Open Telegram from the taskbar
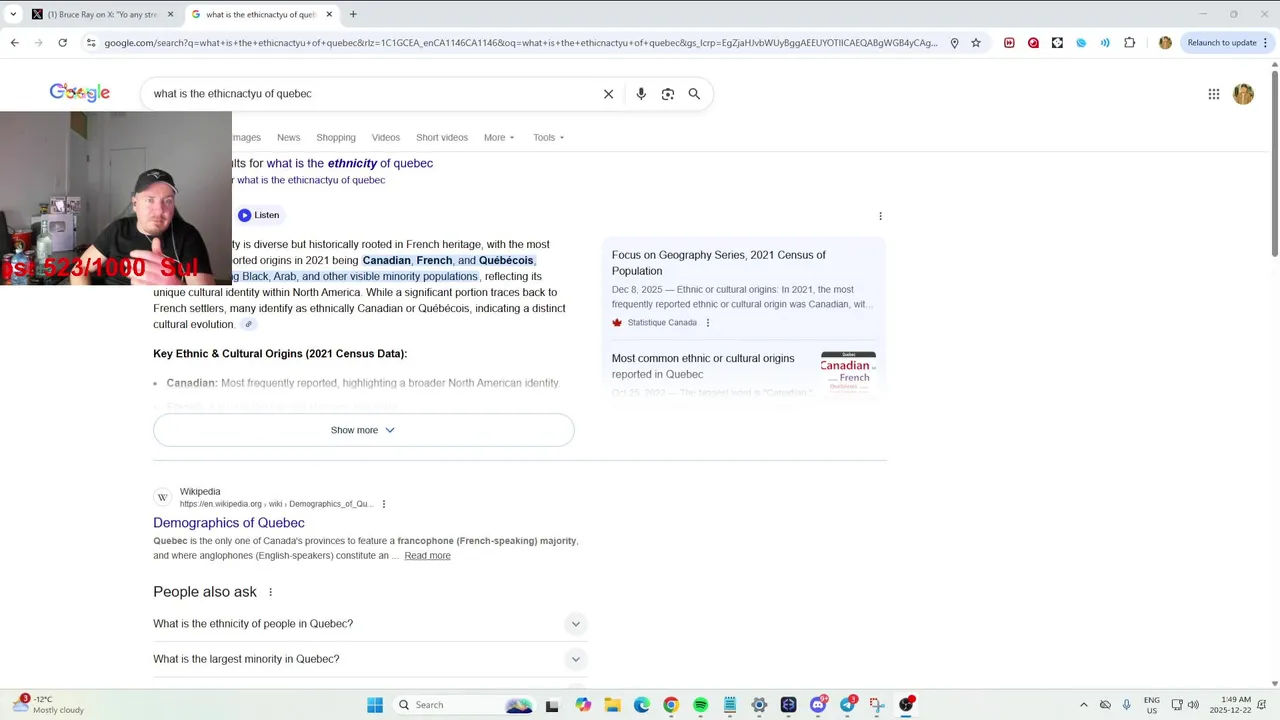The width and height of the screenshot is (1280, 720). pos(847,705)
